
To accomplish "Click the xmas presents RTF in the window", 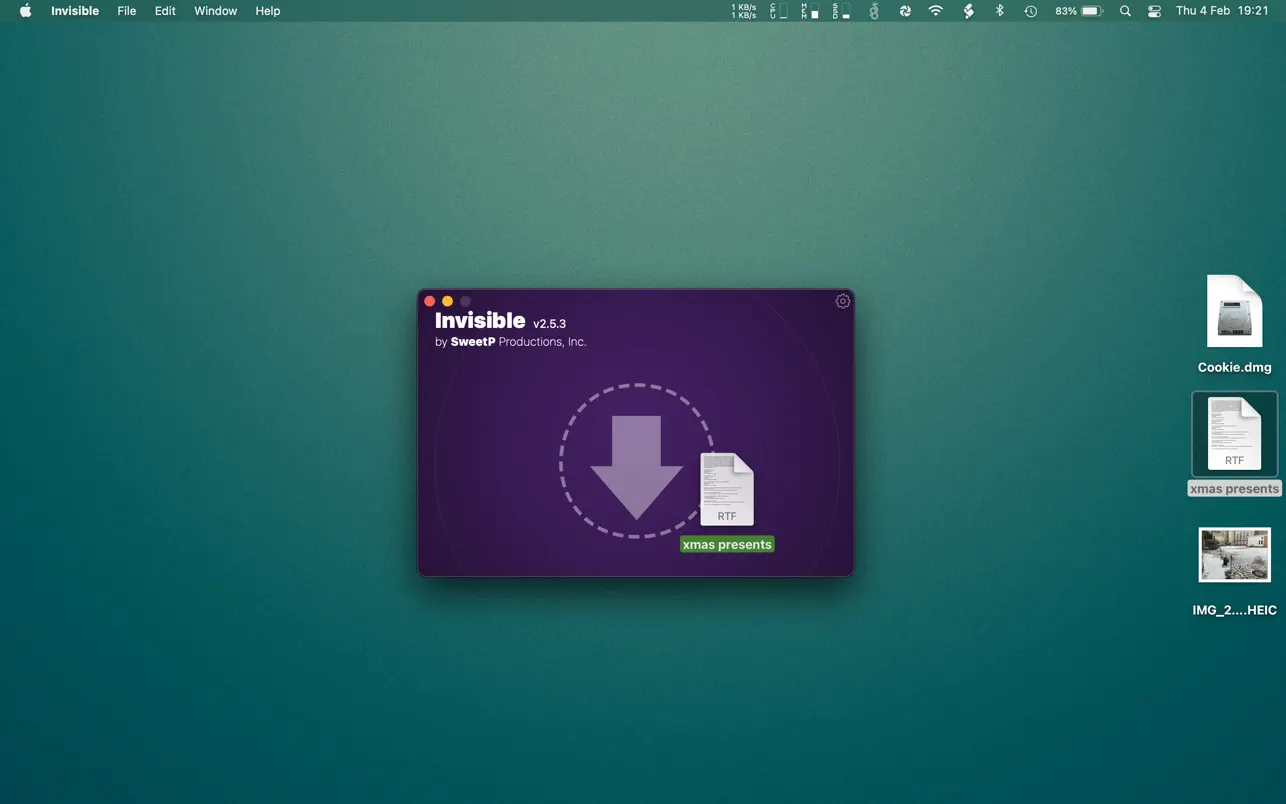I will click(727, 490).
